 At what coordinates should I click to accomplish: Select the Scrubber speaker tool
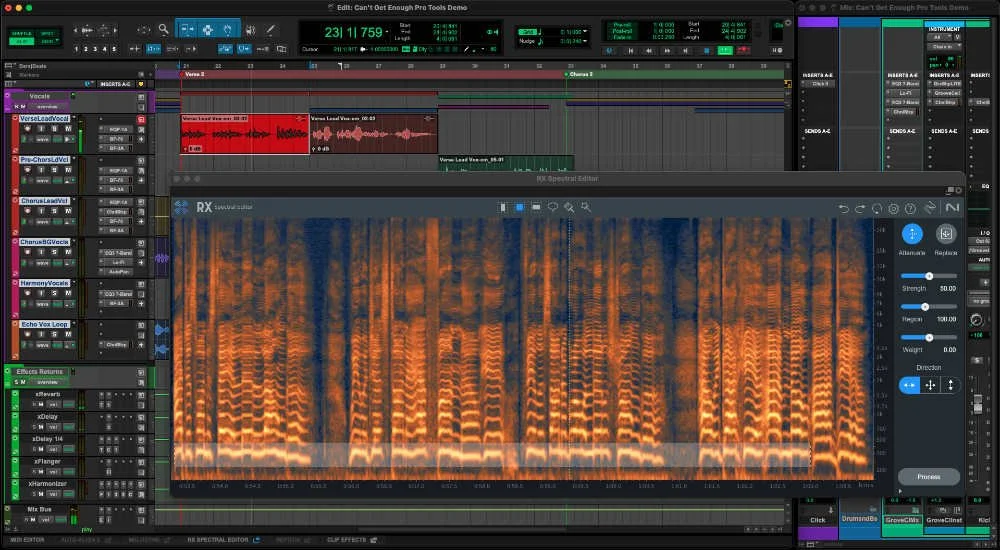(x=251, y=29)
